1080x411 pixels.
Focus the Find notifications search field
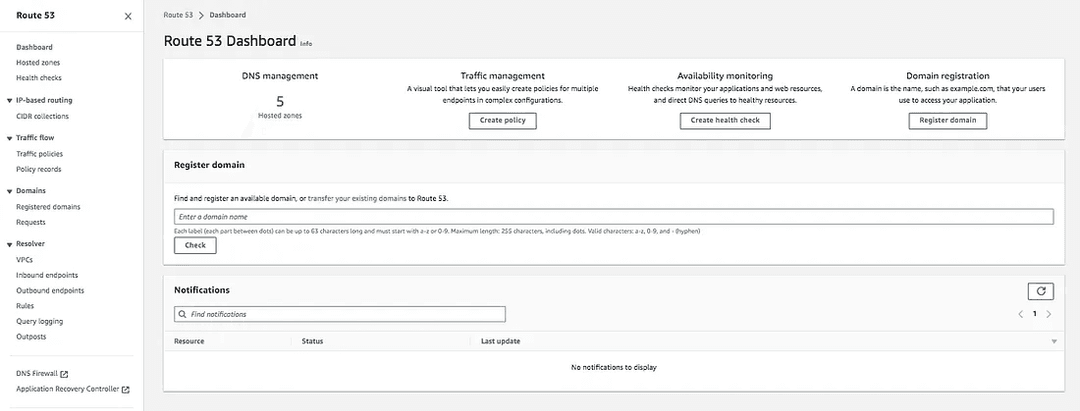click(x=340, y=314)
